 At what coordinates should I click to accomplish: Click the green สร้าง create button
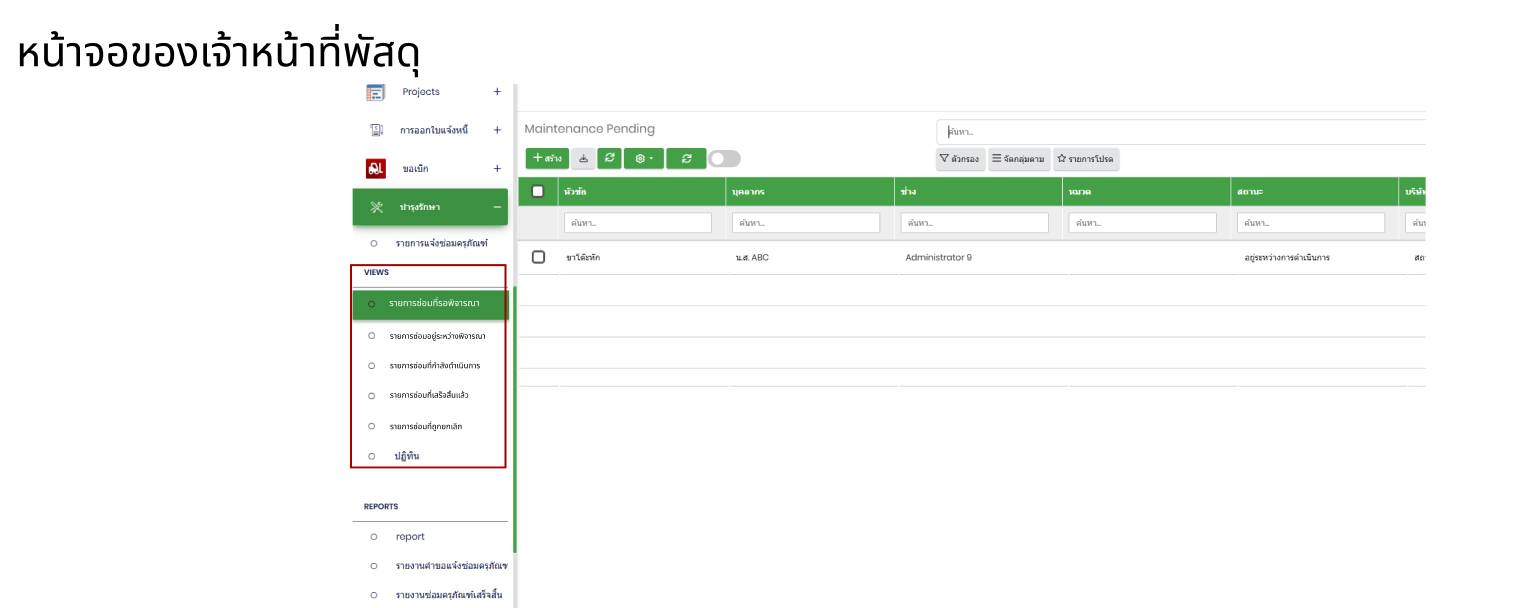[547, 158]
